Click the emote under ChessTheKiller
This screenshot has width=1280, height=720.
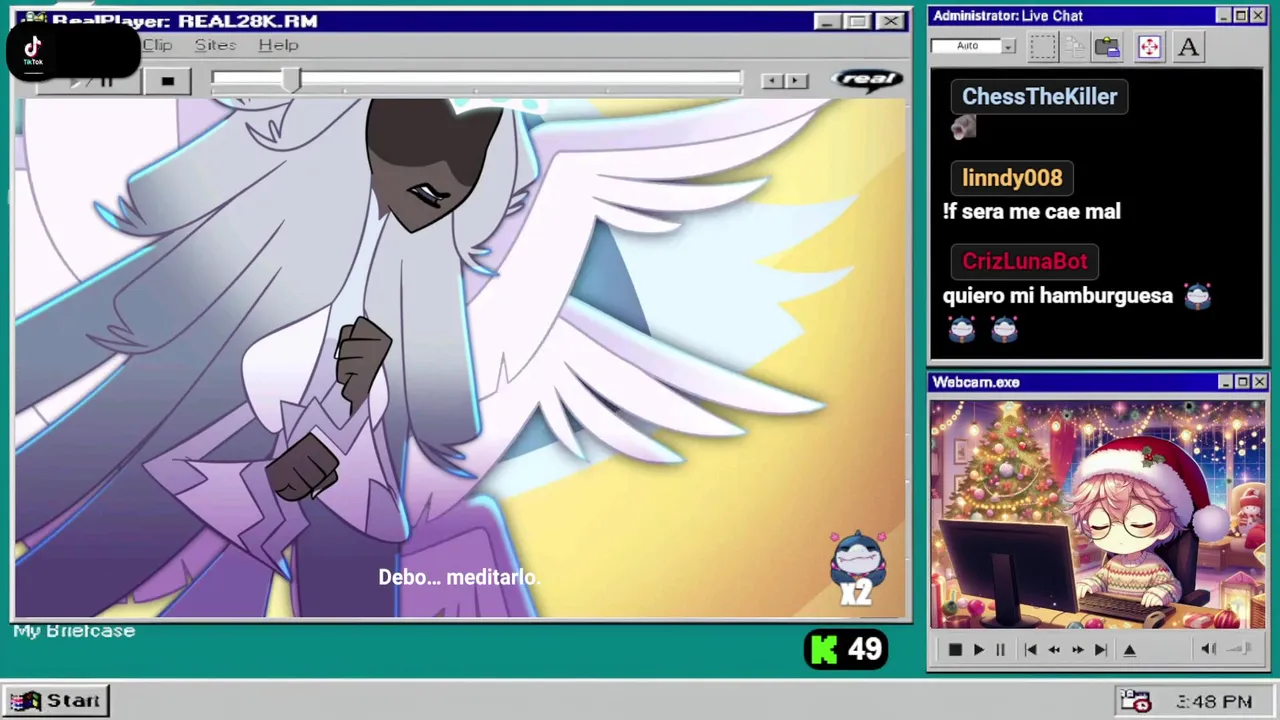(x=963, y=128)
